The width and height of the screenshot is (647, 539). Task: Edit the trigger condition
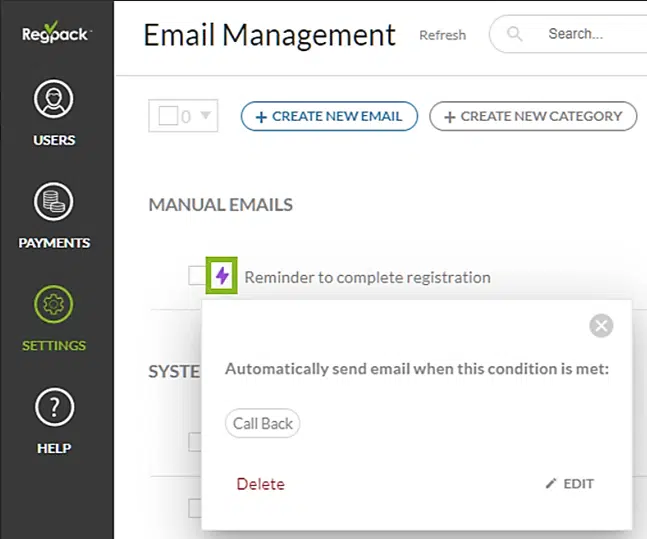pyautogui.click(x=570, y=484)
